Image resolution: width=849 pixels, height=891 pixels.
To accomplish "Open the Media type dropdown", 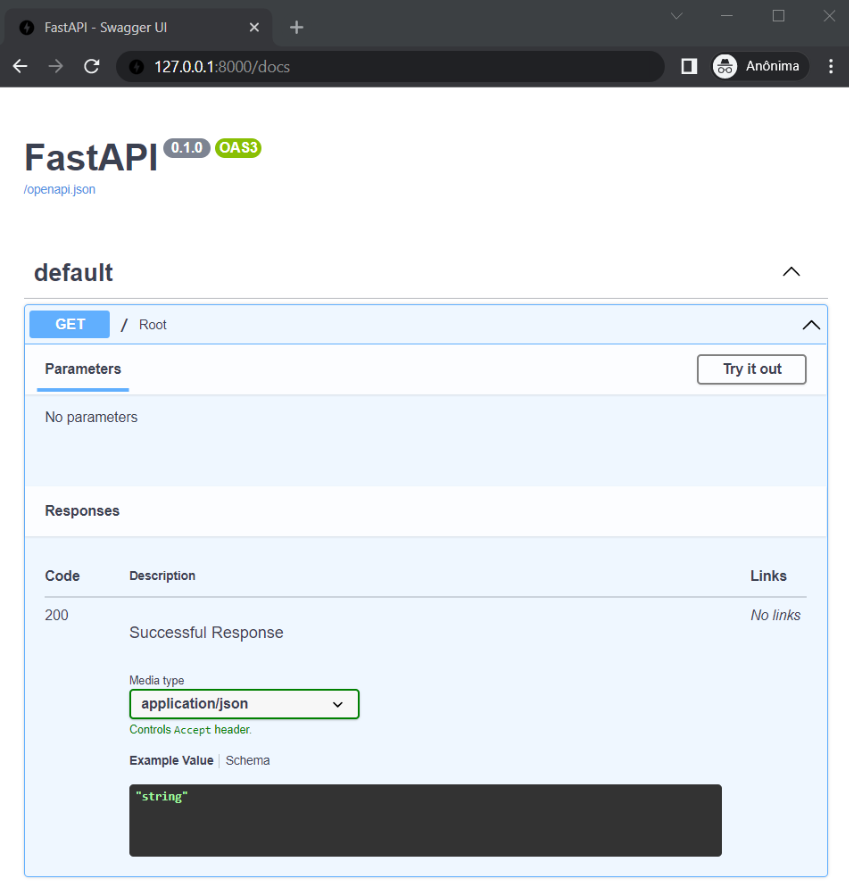I will [x=243, y=704].
